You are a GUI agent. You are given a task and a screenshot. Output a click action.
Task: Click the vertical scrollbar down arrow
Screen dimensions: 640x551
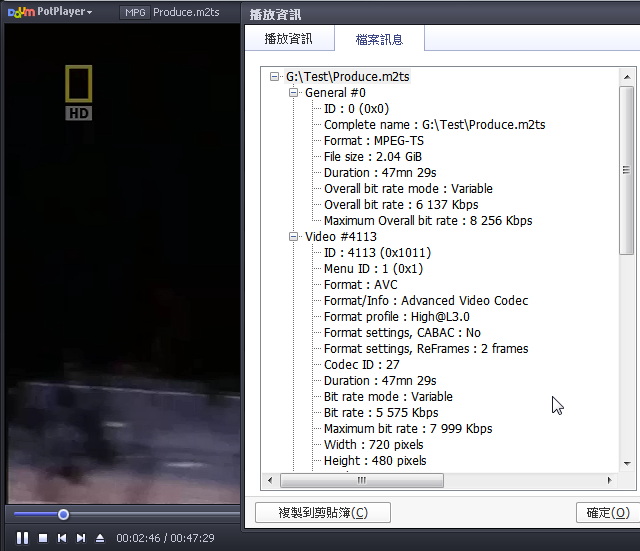coord(627,464)
